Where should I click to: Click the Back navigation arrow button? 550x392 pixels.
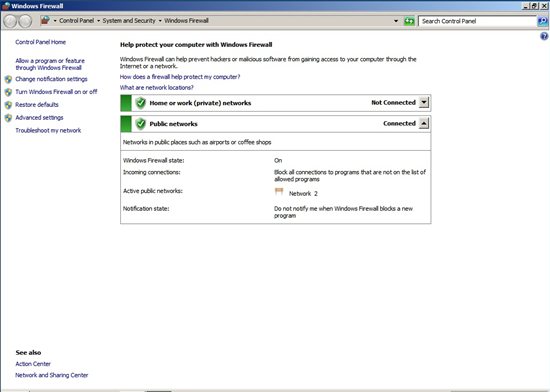[10, 21]
